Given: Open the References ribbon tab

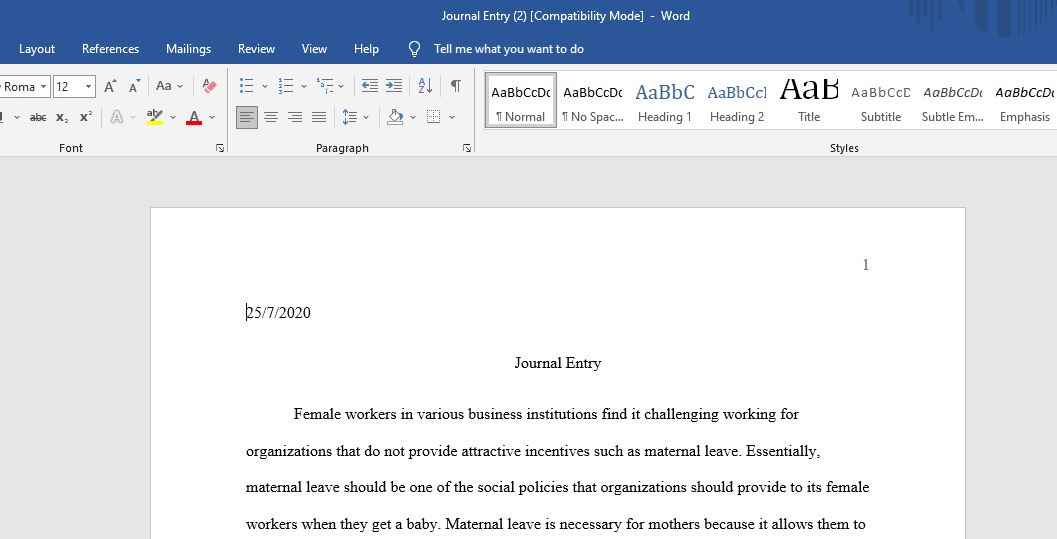Looking at the screenshot, I should point(111,49).
